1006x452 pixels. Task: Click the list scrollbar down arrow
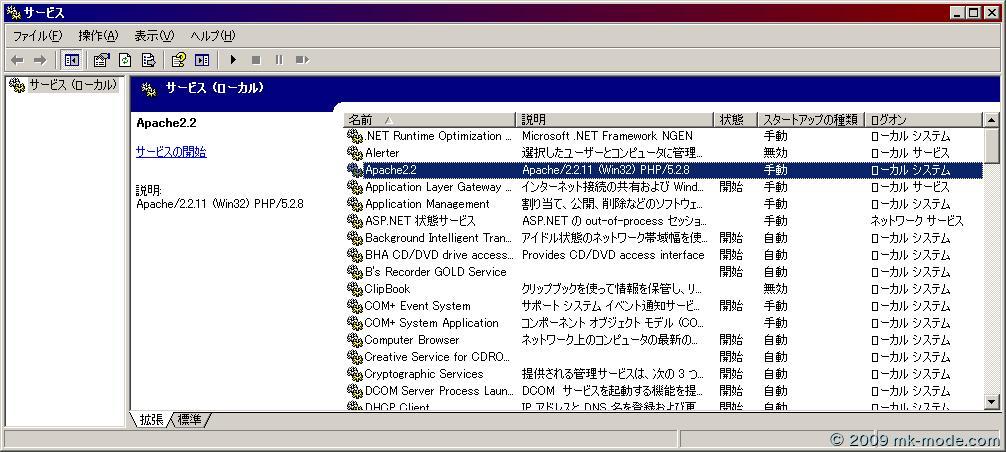pos(991,402)
